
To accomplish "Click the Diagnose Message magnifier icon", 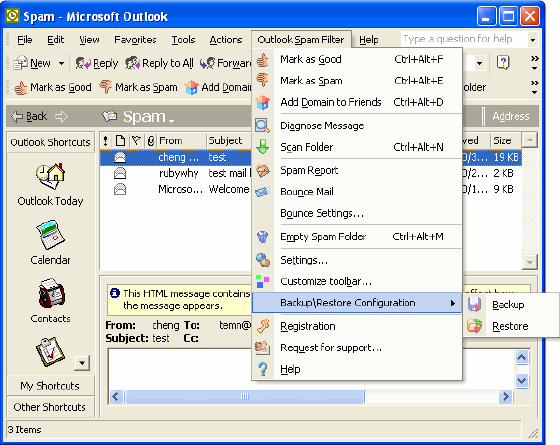I will point(262,126).
